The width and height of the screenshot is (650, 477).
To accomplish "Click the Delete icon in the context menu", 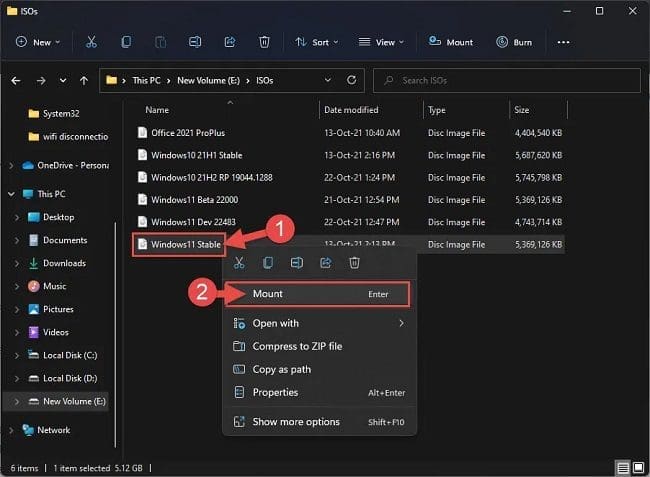I will click(x=354, y=263).
